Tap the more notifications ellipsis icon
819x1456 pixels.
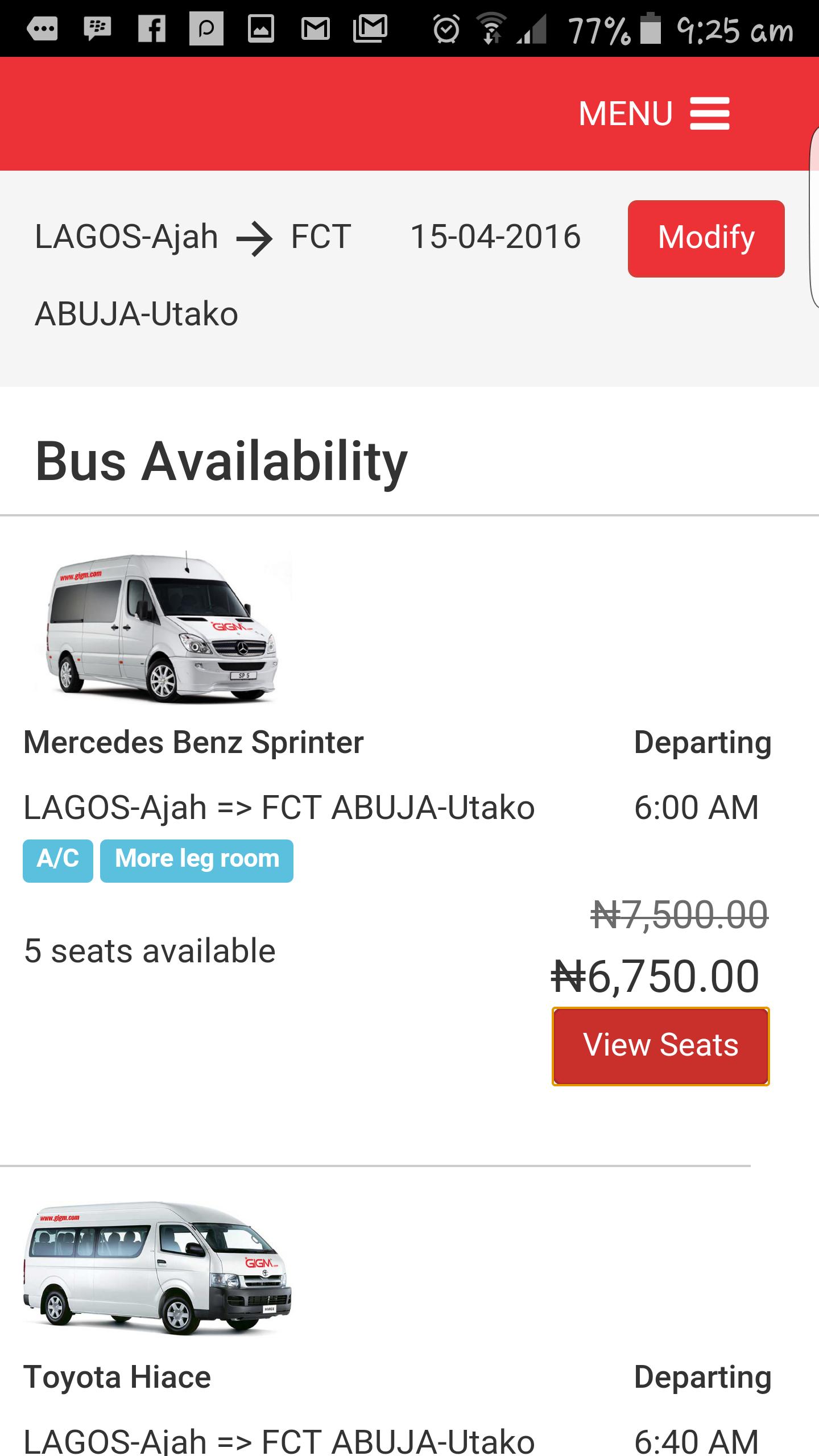(43, 28)
